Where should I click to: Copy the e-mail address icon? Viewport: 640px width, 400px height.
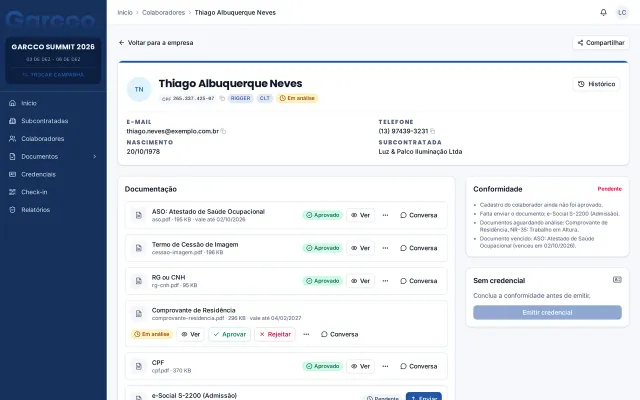point(223,131)
